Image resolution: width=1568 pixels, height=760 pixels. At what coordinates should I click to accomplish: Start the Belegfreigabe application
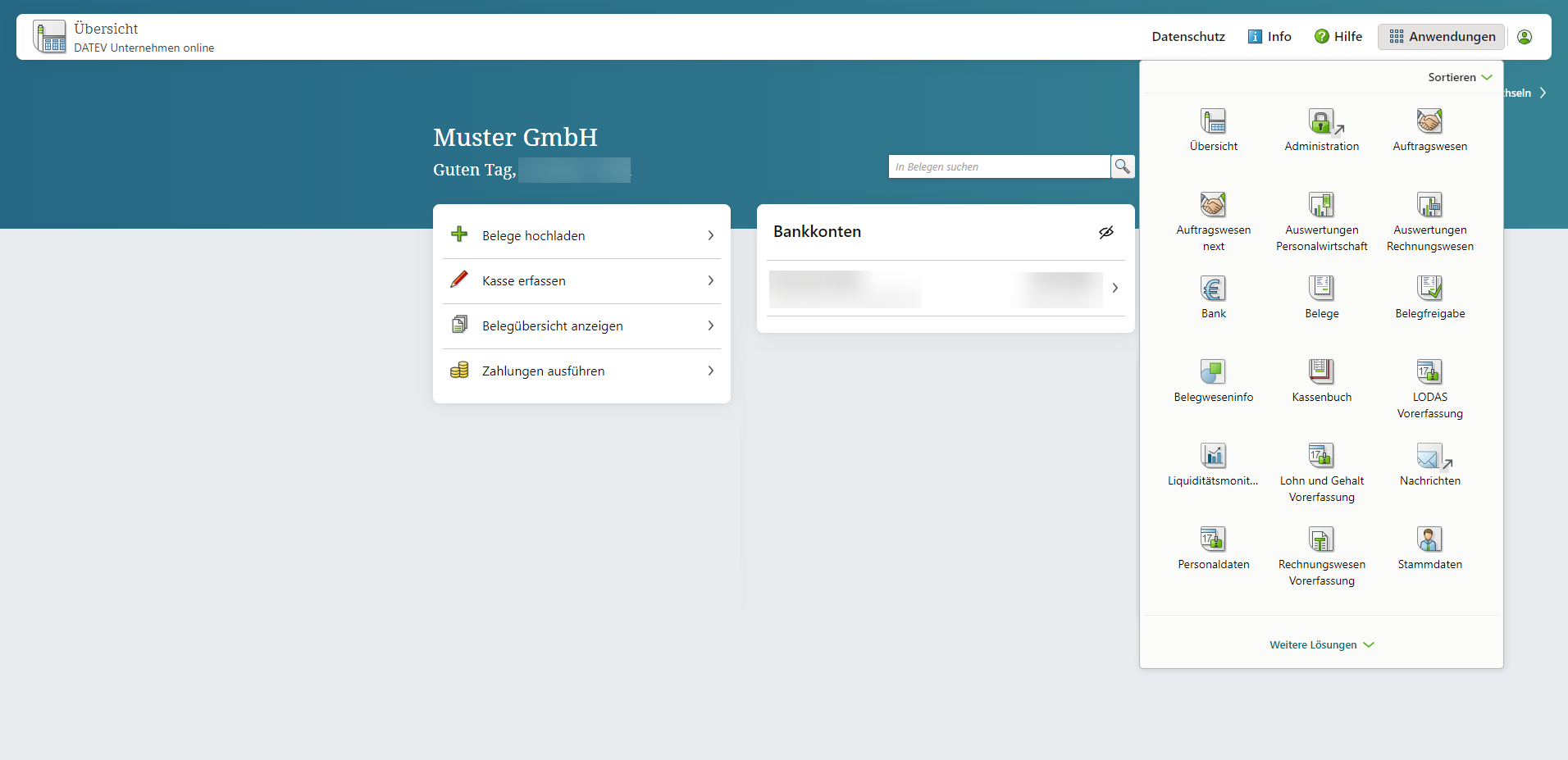tap(1429, 297)
